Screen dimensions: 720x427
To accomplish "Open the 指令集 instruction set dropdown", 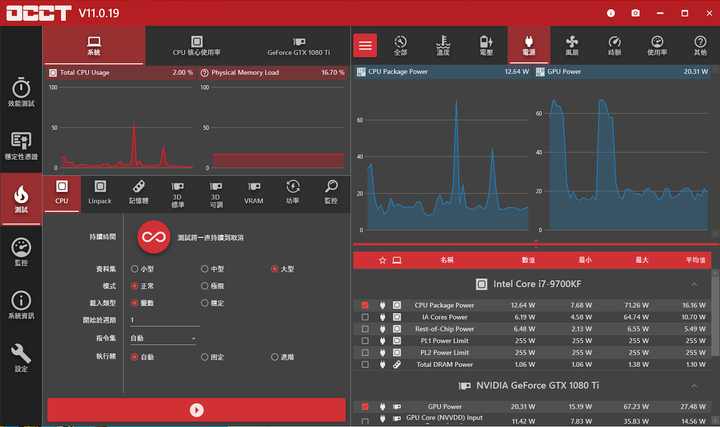I will [x=163, y=338].
